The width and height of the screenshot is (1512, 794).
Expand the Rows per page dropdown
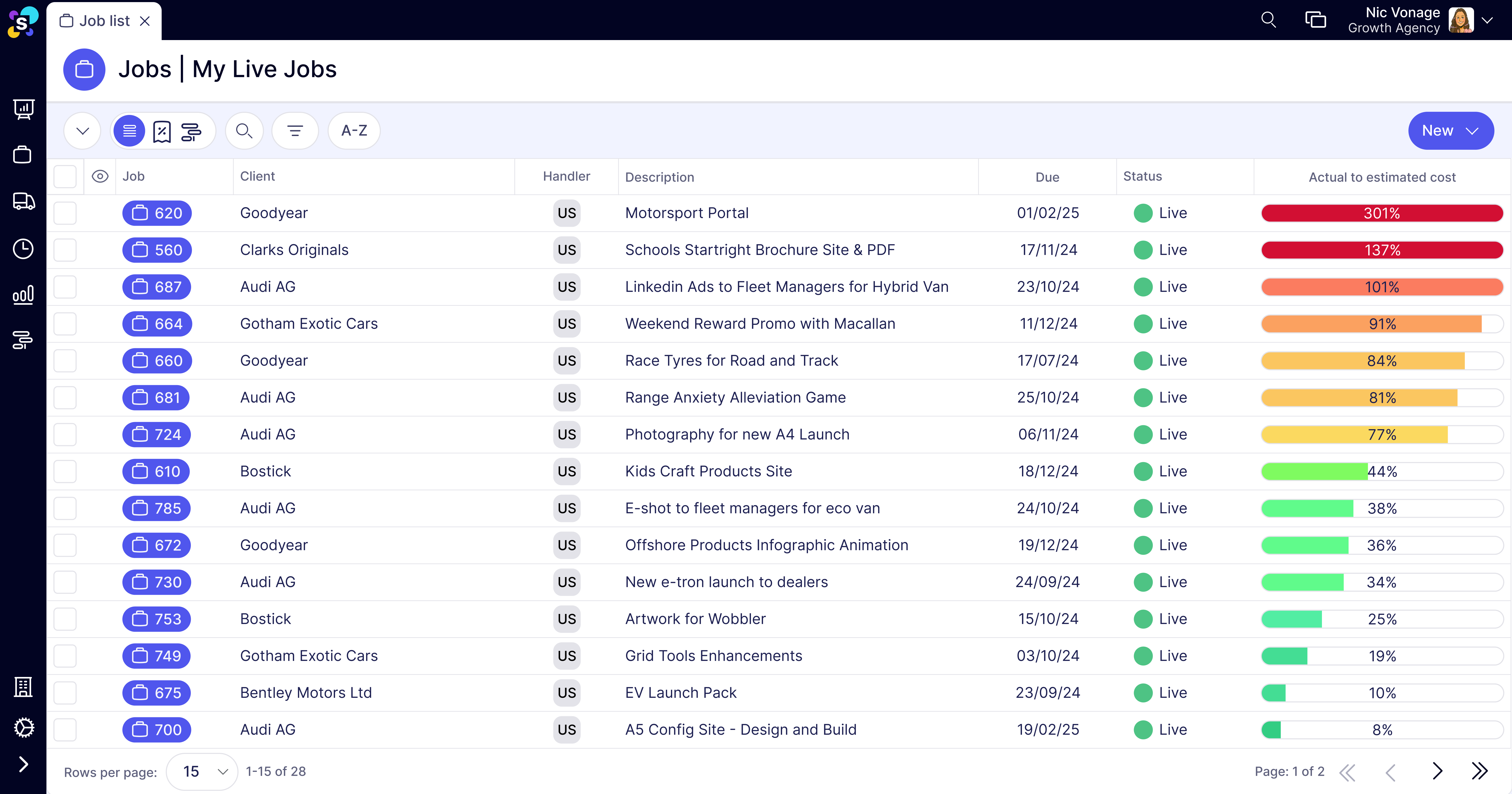pyautogui.click(x=202, y=772)
